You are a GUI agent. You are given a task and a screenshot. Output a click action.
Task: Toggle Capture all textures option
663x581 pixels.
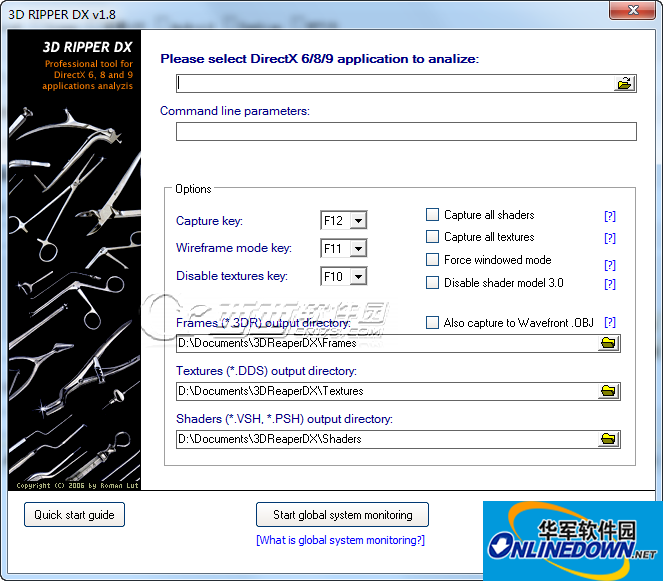(x=433, y=237)
